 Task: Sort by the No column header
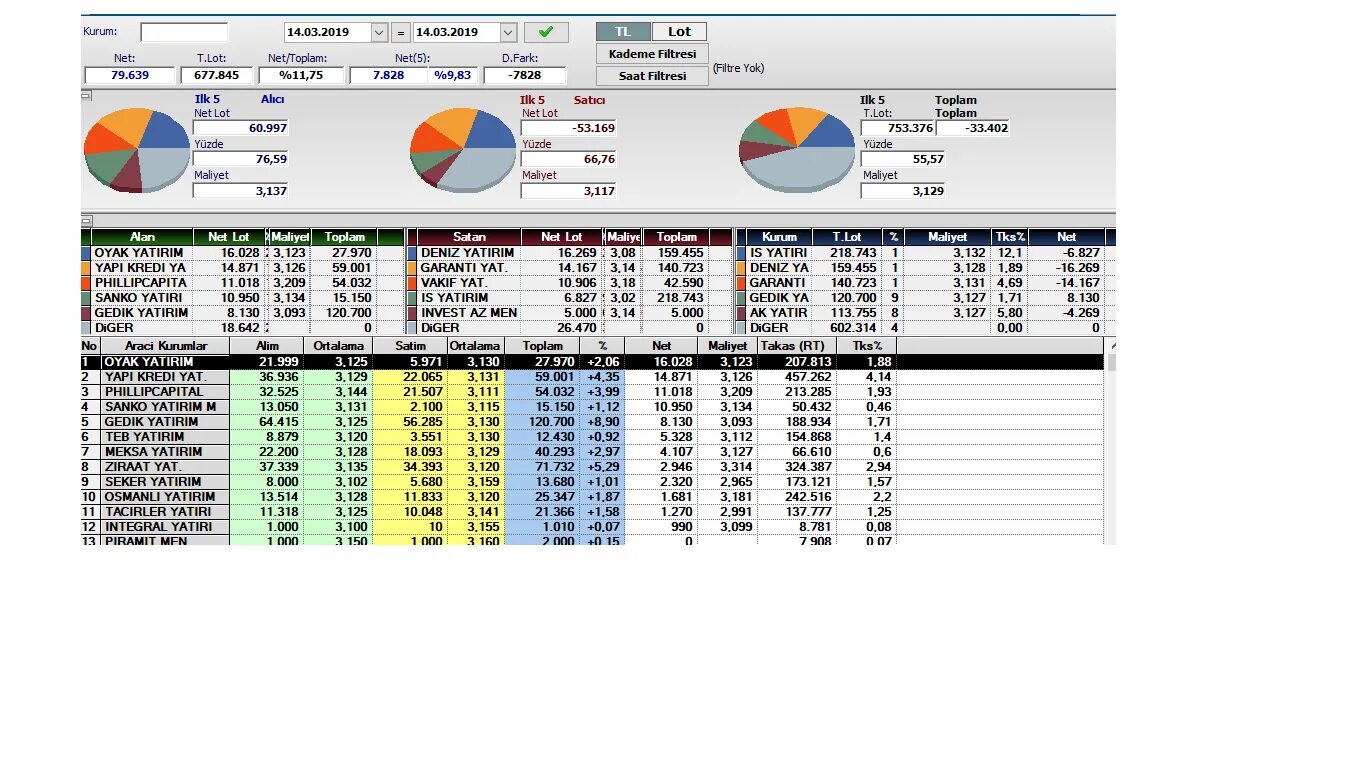[x=91, y=345]
